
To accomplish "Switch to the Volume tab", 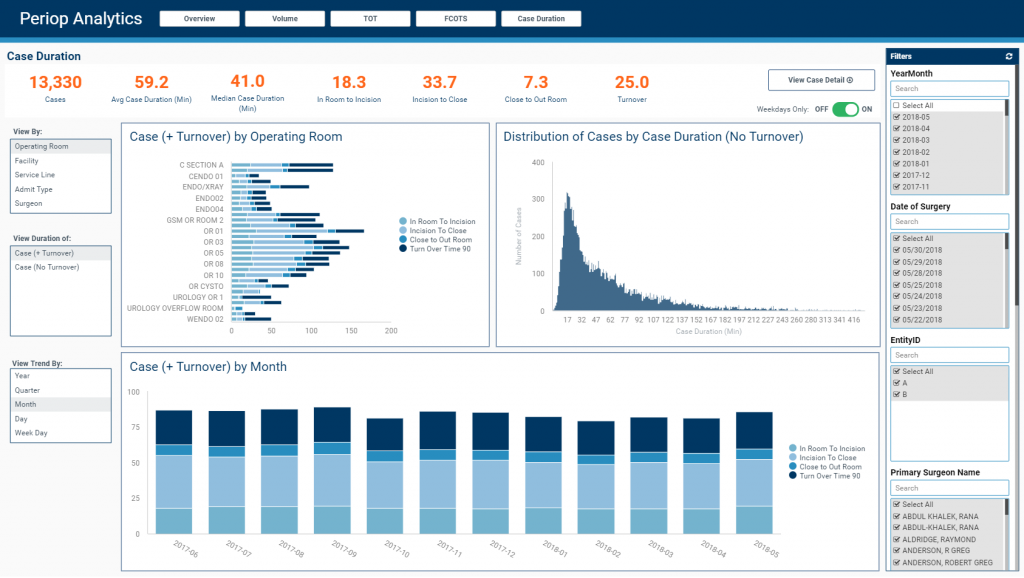I will [284, 17].
